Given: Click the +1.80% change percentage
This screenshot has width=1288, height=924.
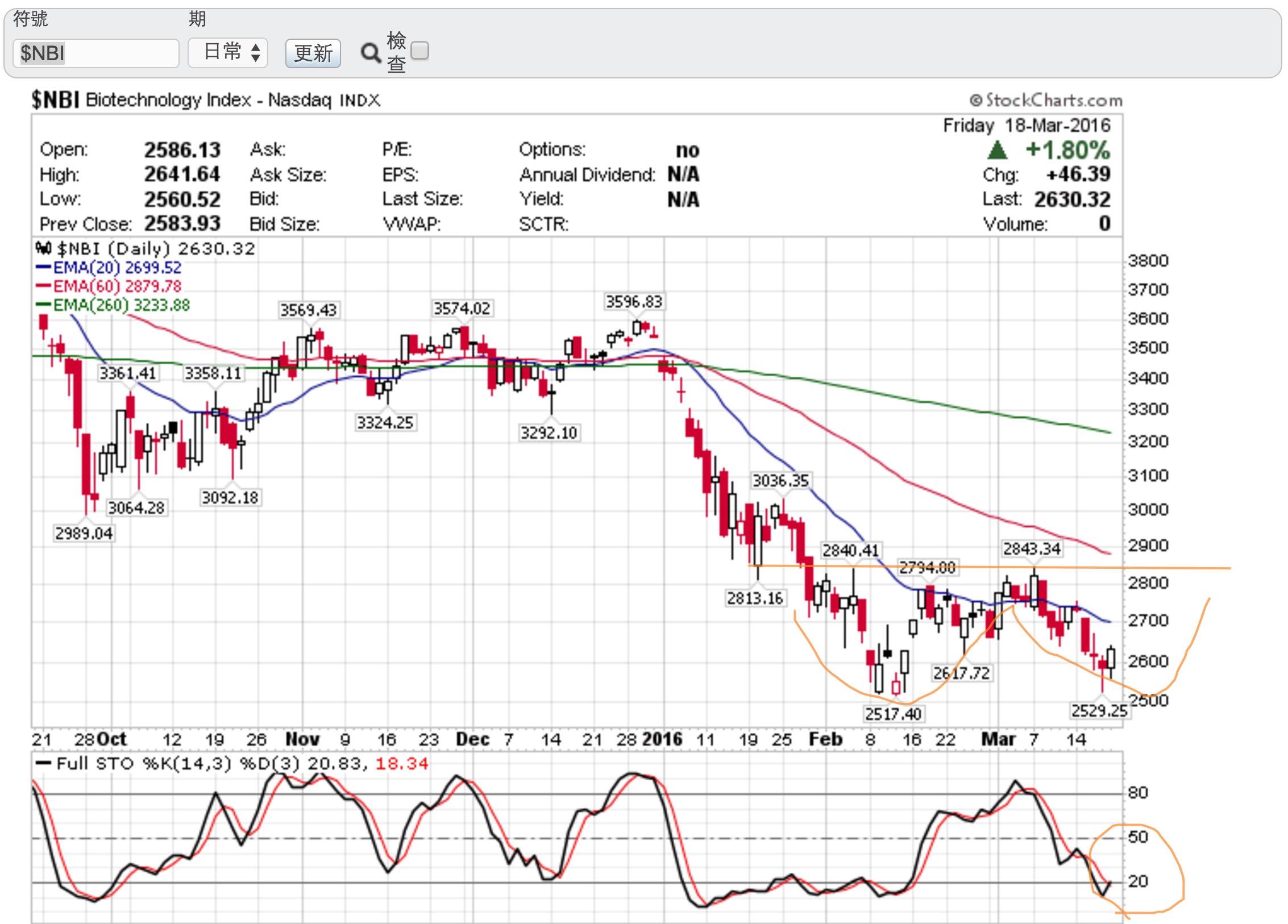Looking at the screenshot, I should point(1067,151).
